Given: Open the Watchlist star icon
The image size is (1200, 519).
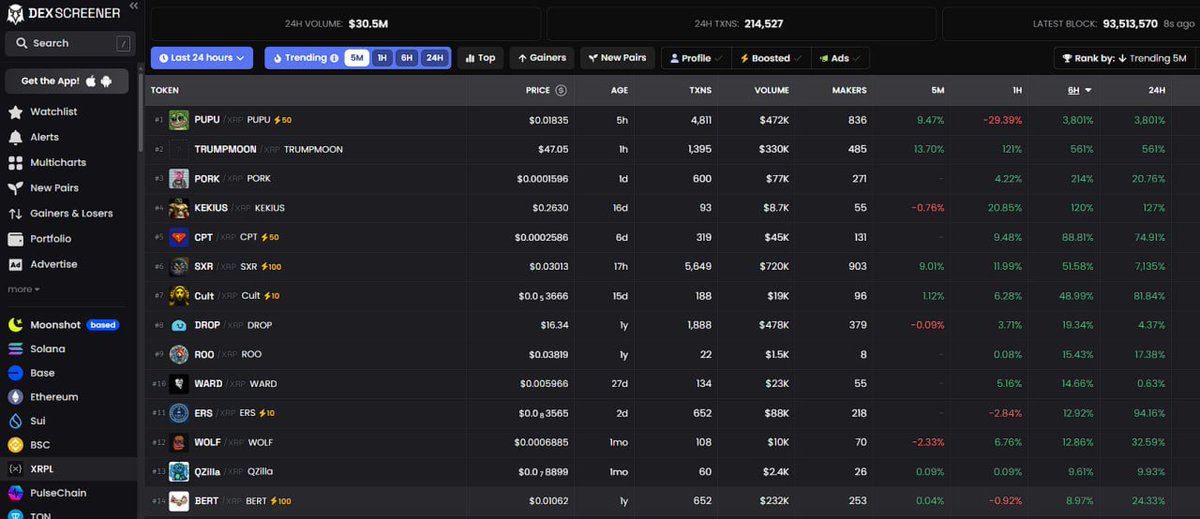Looking at the screenshot, I should click(x=15, y=112).
